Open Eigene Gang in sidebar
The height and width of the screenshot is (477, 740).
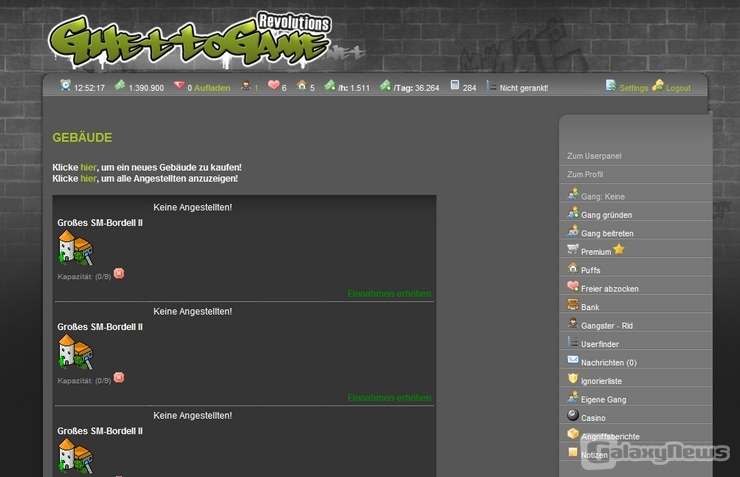(x=604, y=400)
